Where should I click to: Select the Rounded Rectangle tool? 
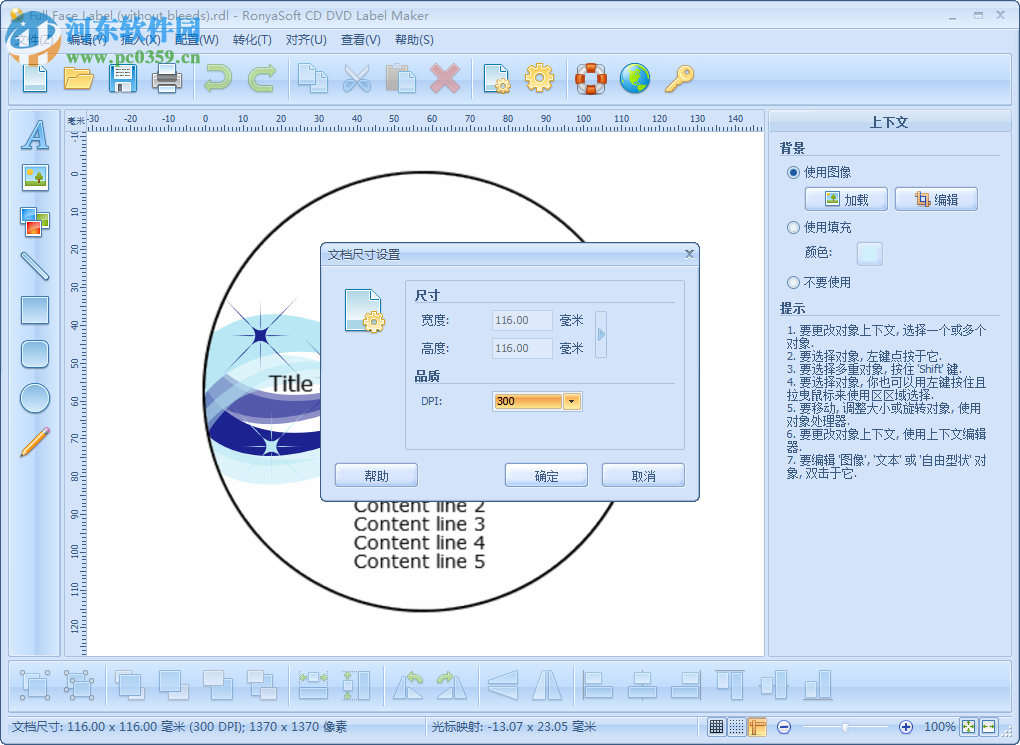34,355
